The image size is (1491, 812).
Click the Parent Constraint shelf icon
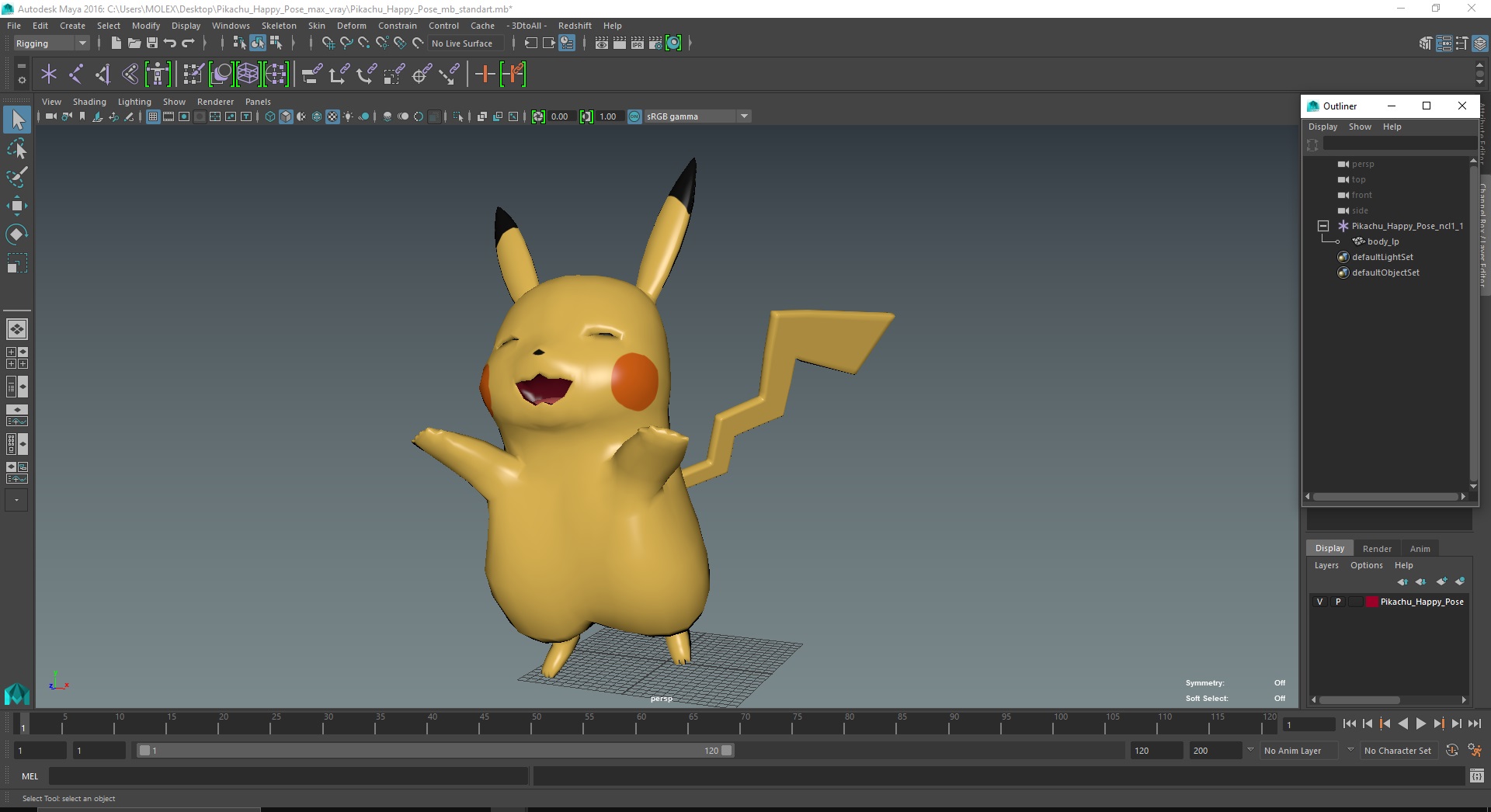point(312,74)
